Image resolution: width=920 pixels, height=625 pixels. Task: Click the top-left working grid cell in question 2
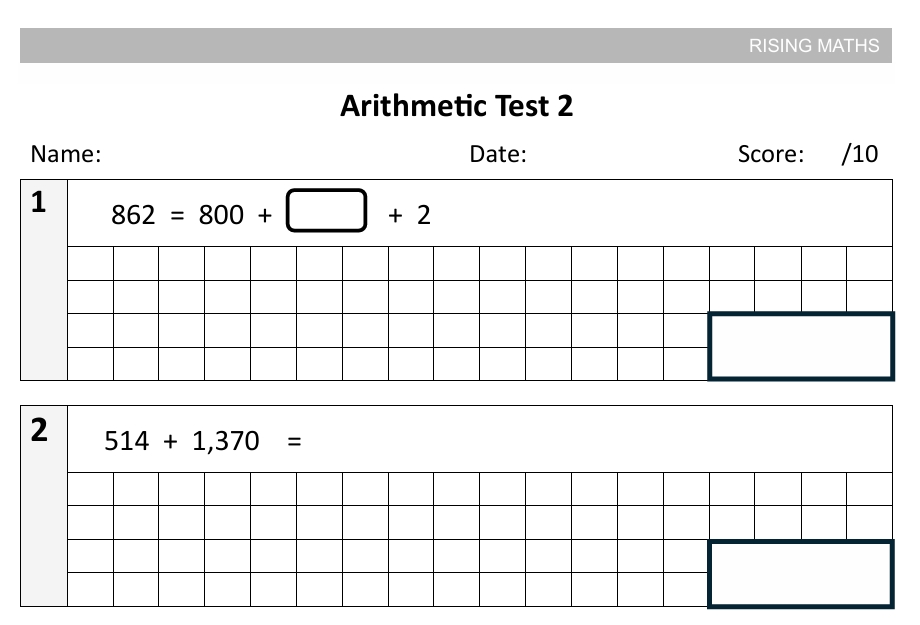coord(90,489)
